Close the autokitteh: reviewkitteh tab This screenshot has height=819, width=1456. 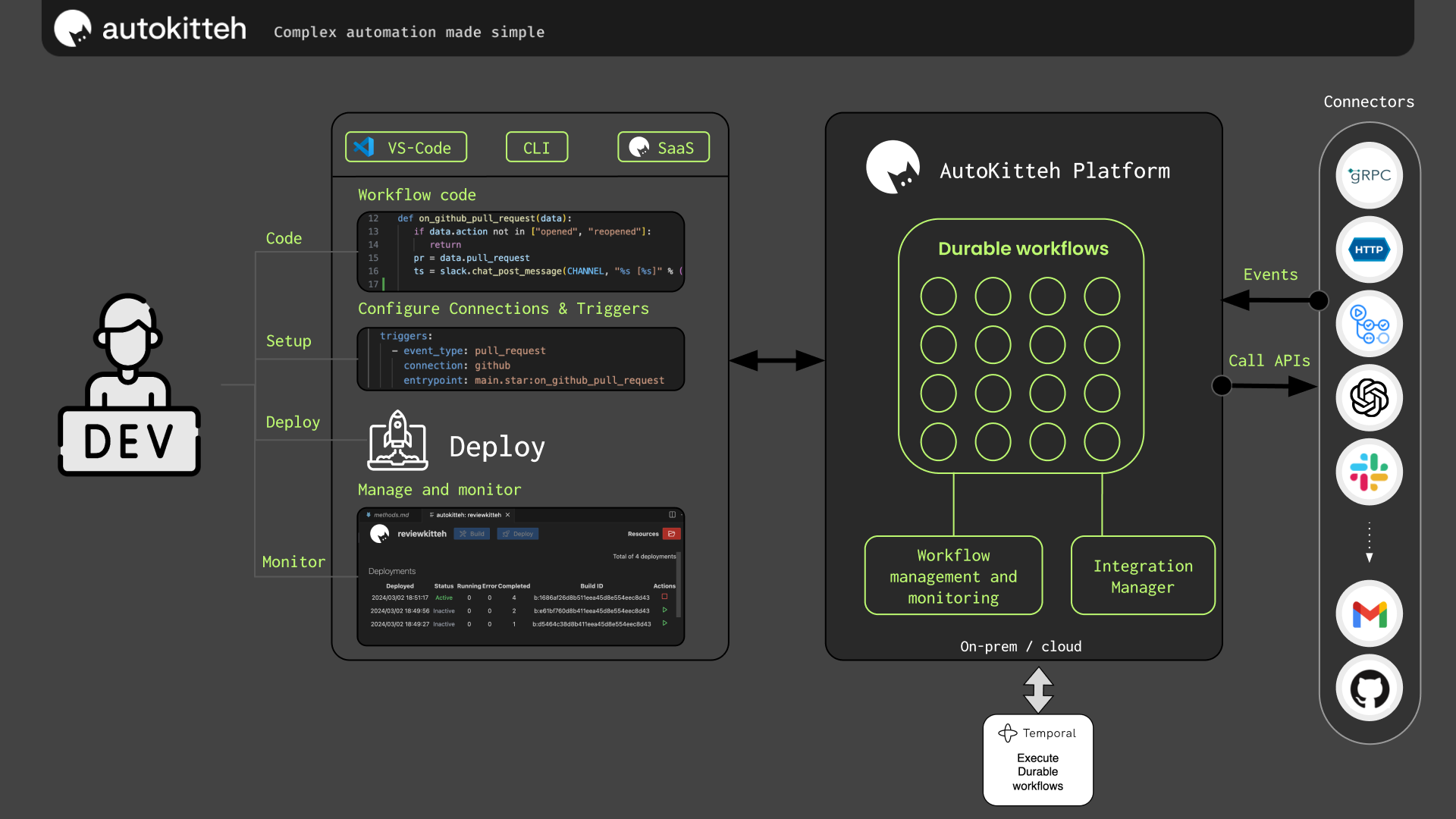(x=508, y=515)
